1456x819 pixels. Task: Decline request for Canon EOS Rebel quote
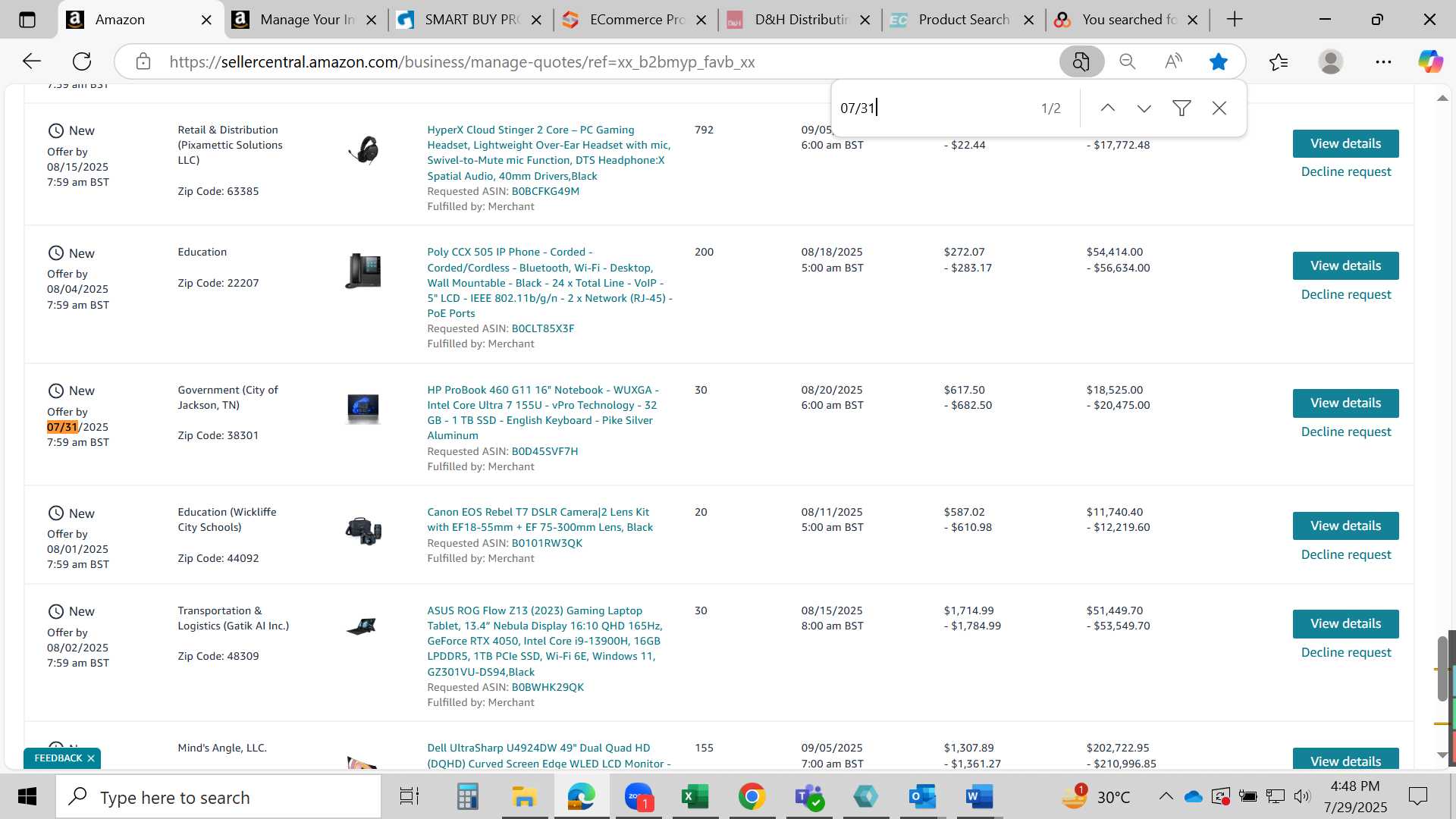1346,554
